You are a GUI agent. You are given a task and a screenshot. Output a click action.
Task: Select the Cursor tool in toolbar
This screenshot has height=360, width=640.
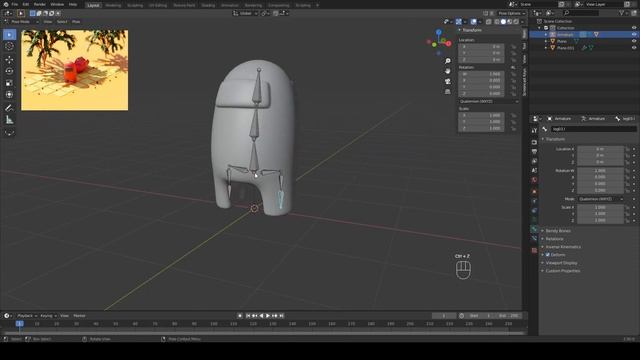[x=9, y=46]
